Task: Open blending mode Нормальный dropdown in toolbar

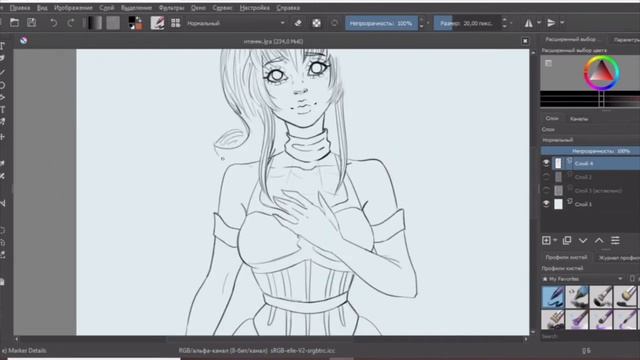Action: tap(236, 23)
